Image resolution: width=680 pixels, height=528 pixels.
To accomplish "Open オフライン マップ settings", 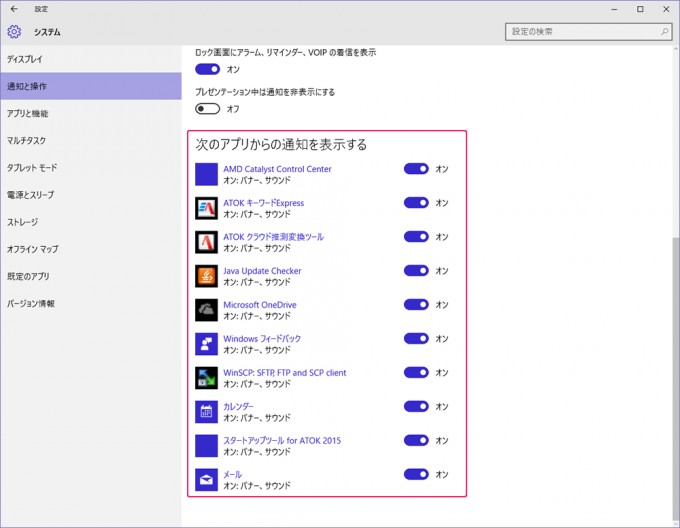I will pos(91,249).
